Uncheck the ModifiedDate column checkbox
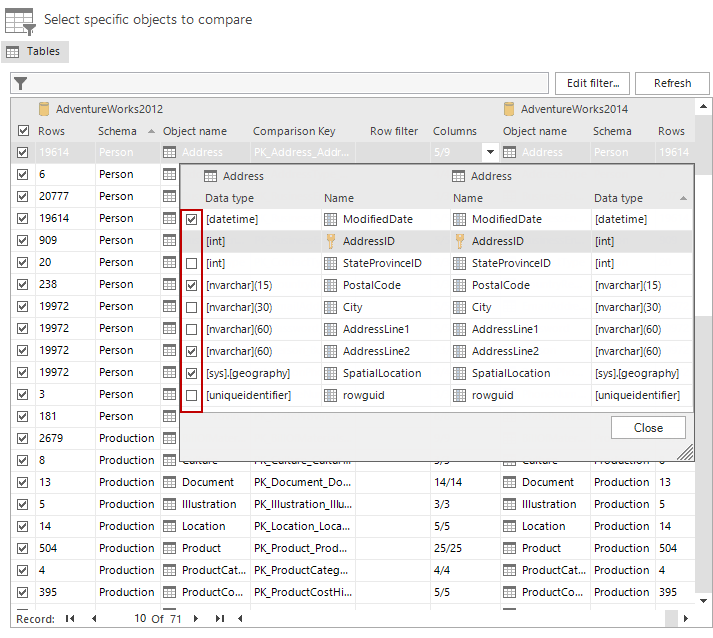The width and height of the screenshot is (713, 638). coord(191,220)
